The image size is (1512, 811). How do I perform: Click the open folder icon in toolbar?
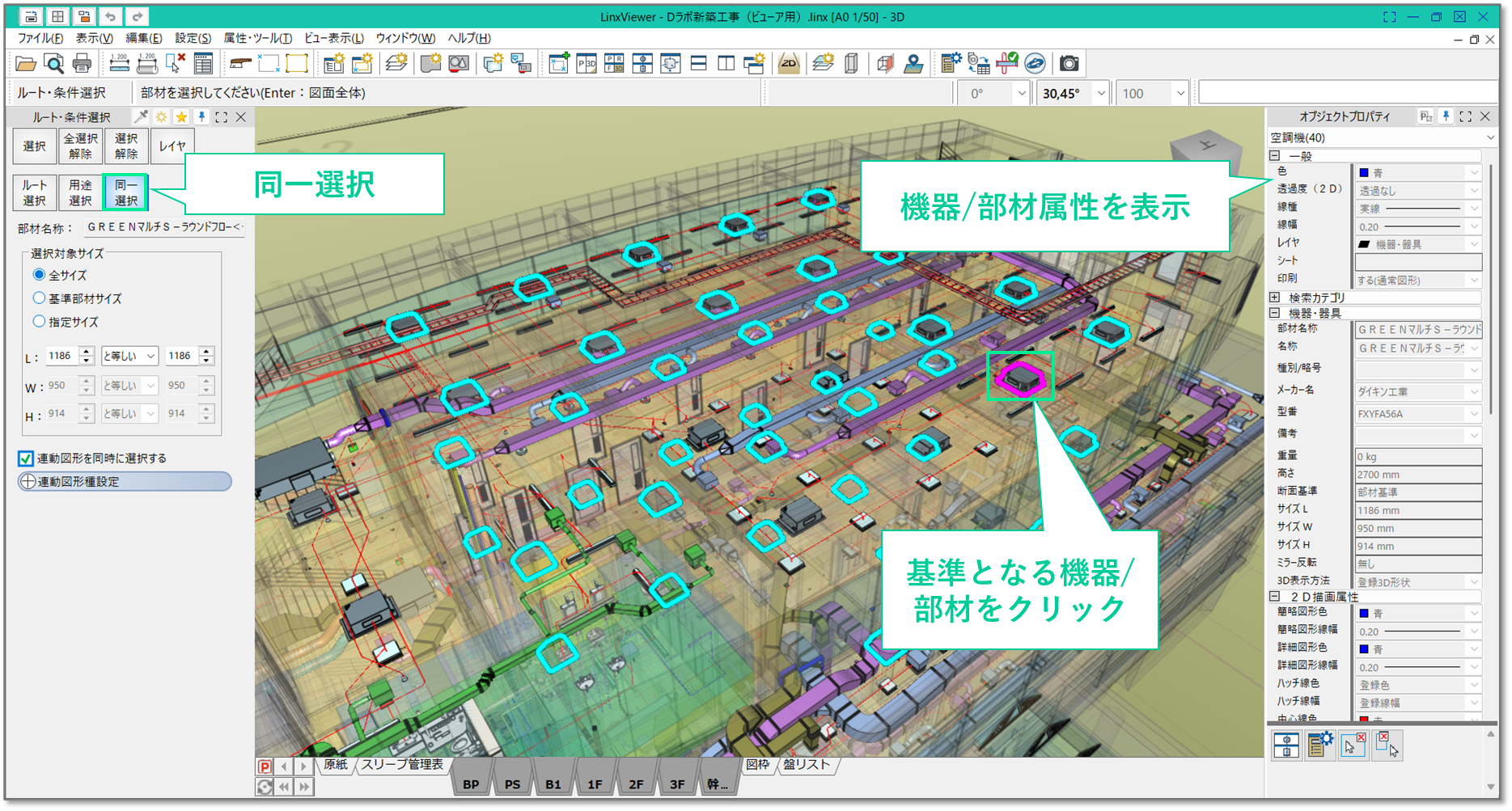(26, 64)
